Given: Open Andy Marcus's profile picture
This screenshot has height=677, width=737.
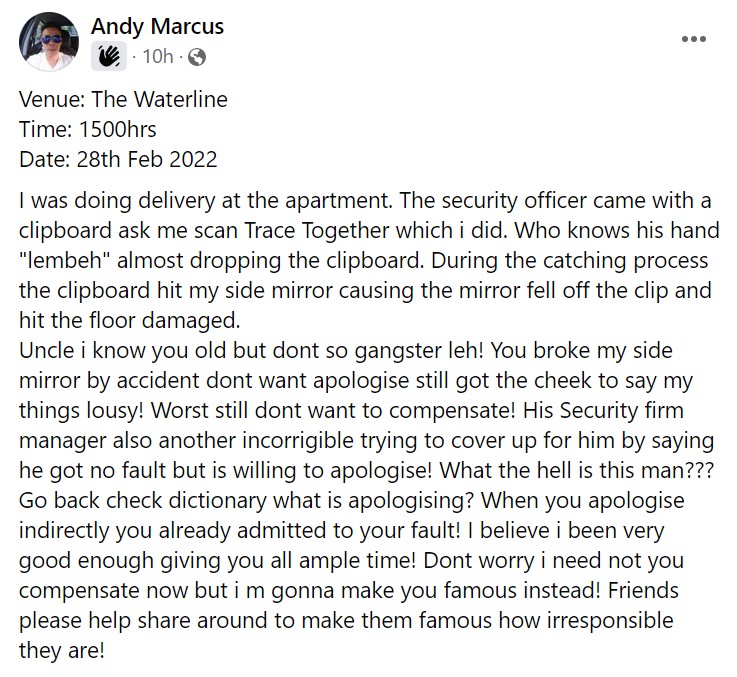Looking at the screenshot, I should click(49, 42).
